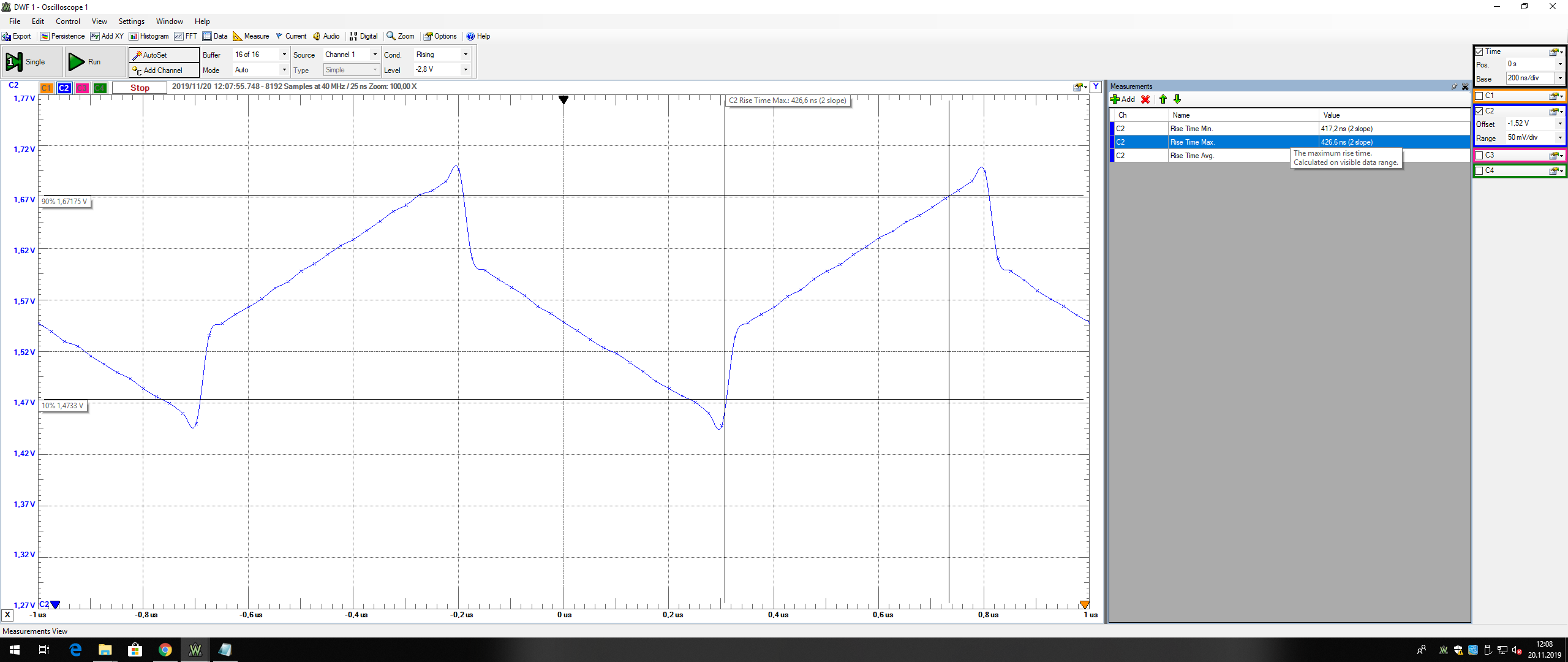Enable the C3 channel checkbox

point(1479,156)
